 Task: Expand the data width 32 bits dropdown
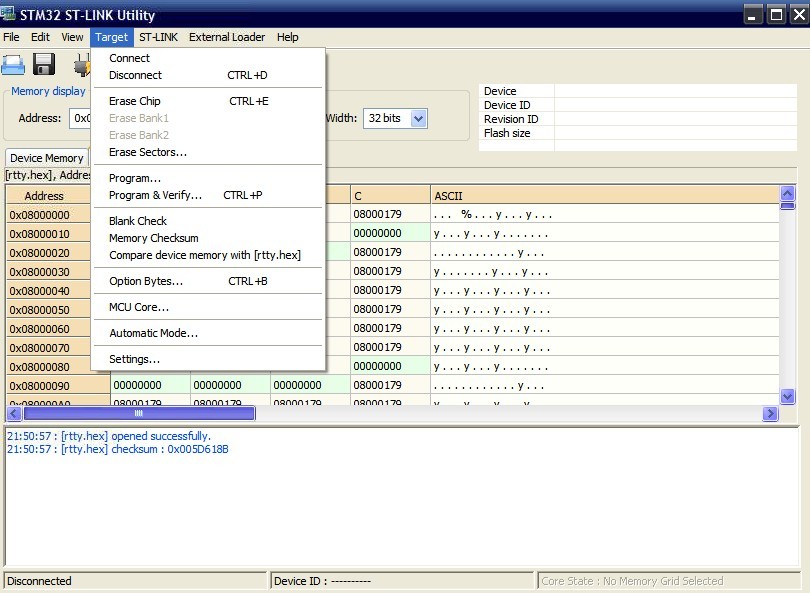click(x=418, y=118)
